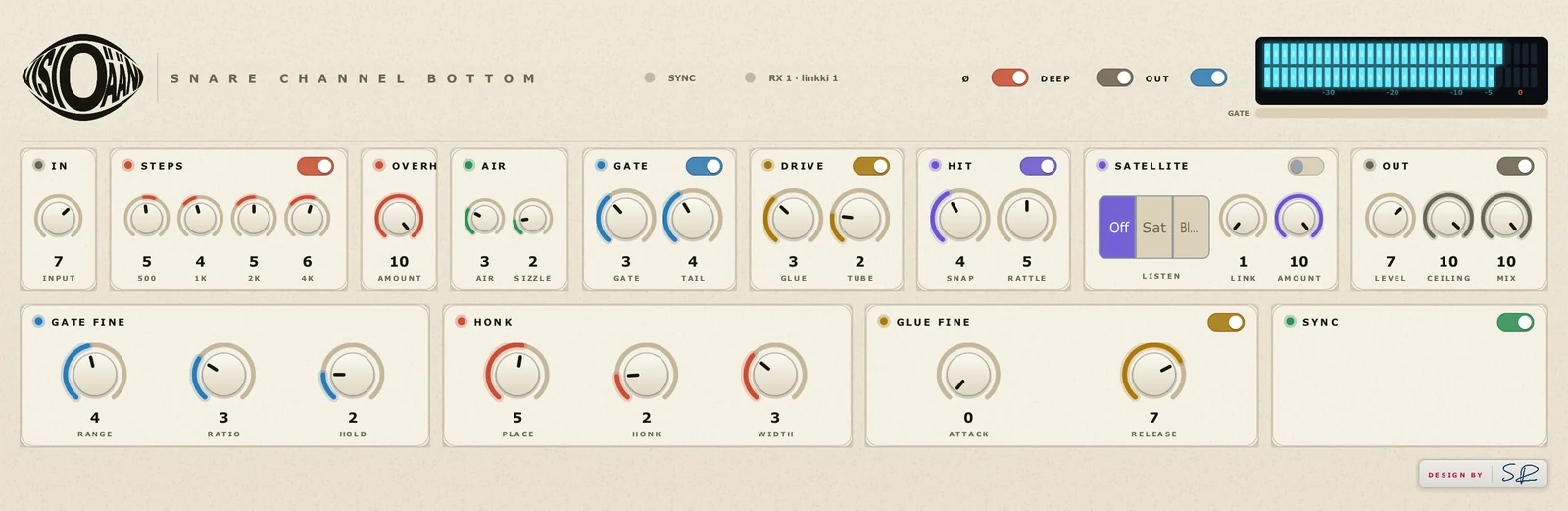Click the GLUE FINE RELEASE knob
Screen dimensions: 1568x511
[x=1153, y=374]
